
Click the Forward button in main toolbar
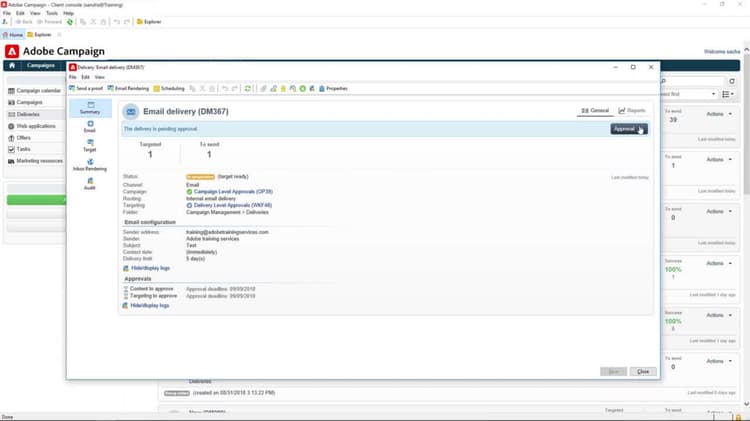pos(49,22)
